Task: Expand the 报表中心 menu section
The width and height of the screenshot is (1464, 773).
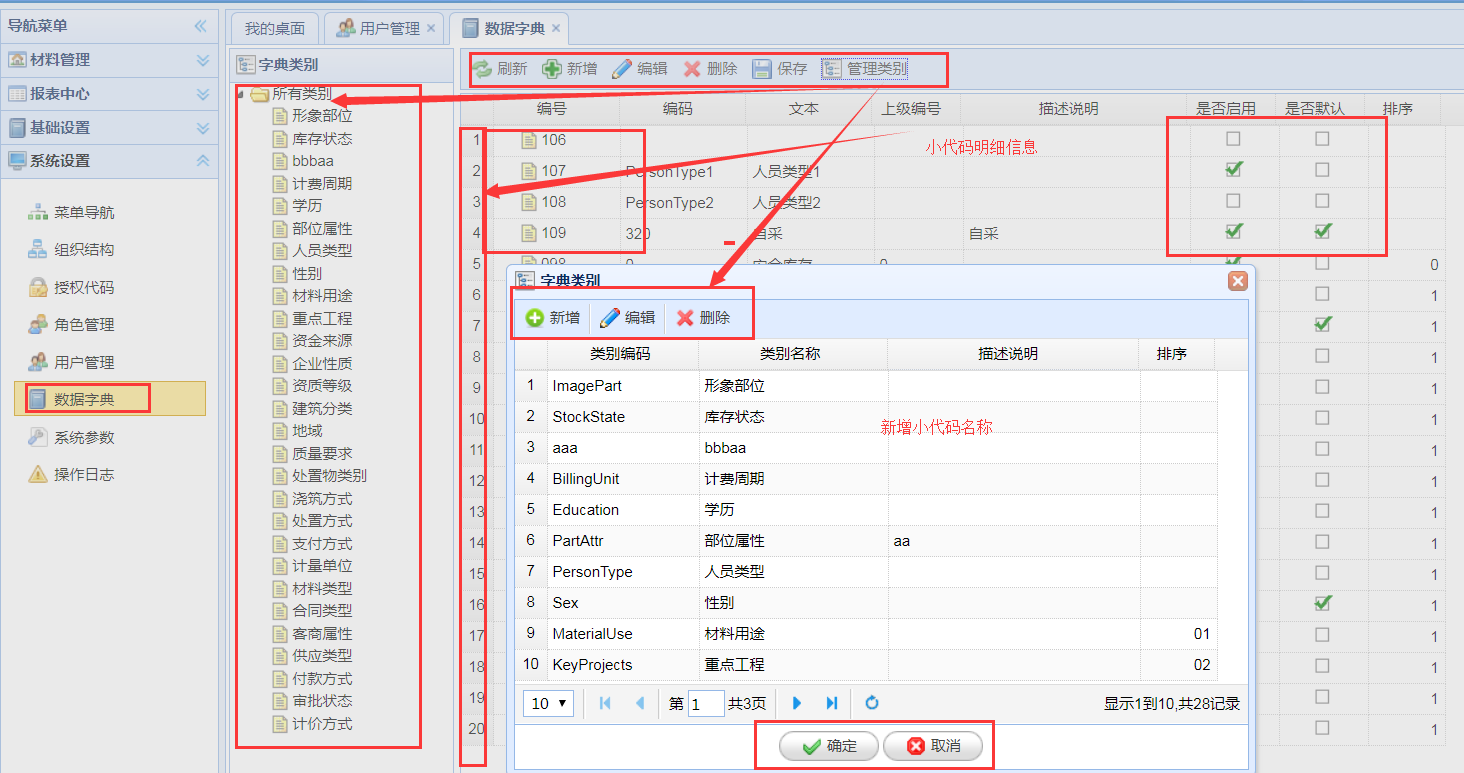Action: point(203,94)
